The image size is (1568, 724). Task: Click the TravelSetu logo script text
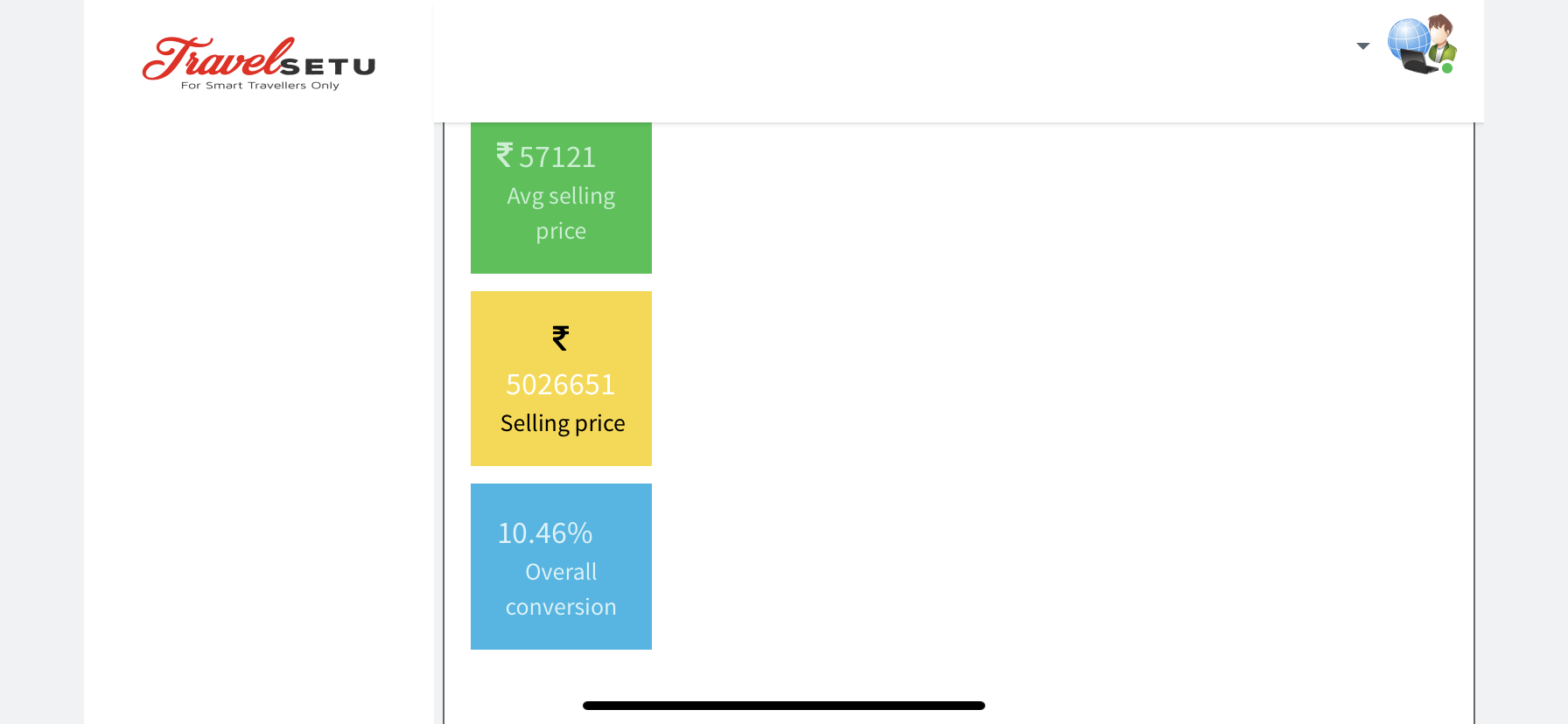219,59
